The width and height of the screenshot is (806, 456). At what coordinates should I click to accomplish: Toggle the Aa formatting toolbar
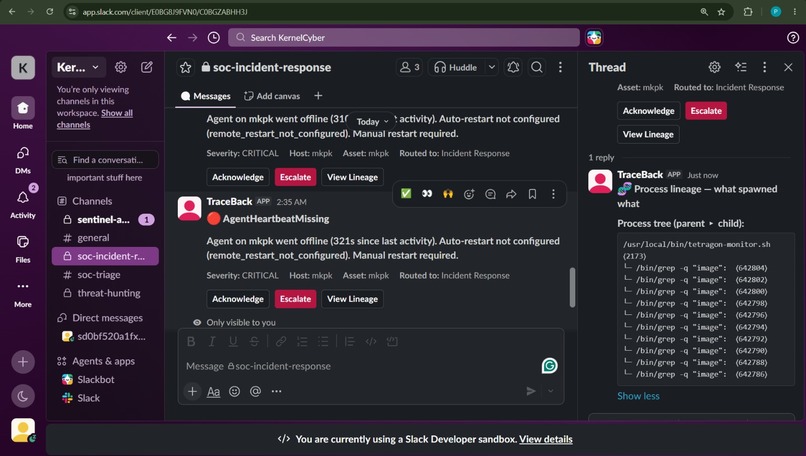click(213, 392)
